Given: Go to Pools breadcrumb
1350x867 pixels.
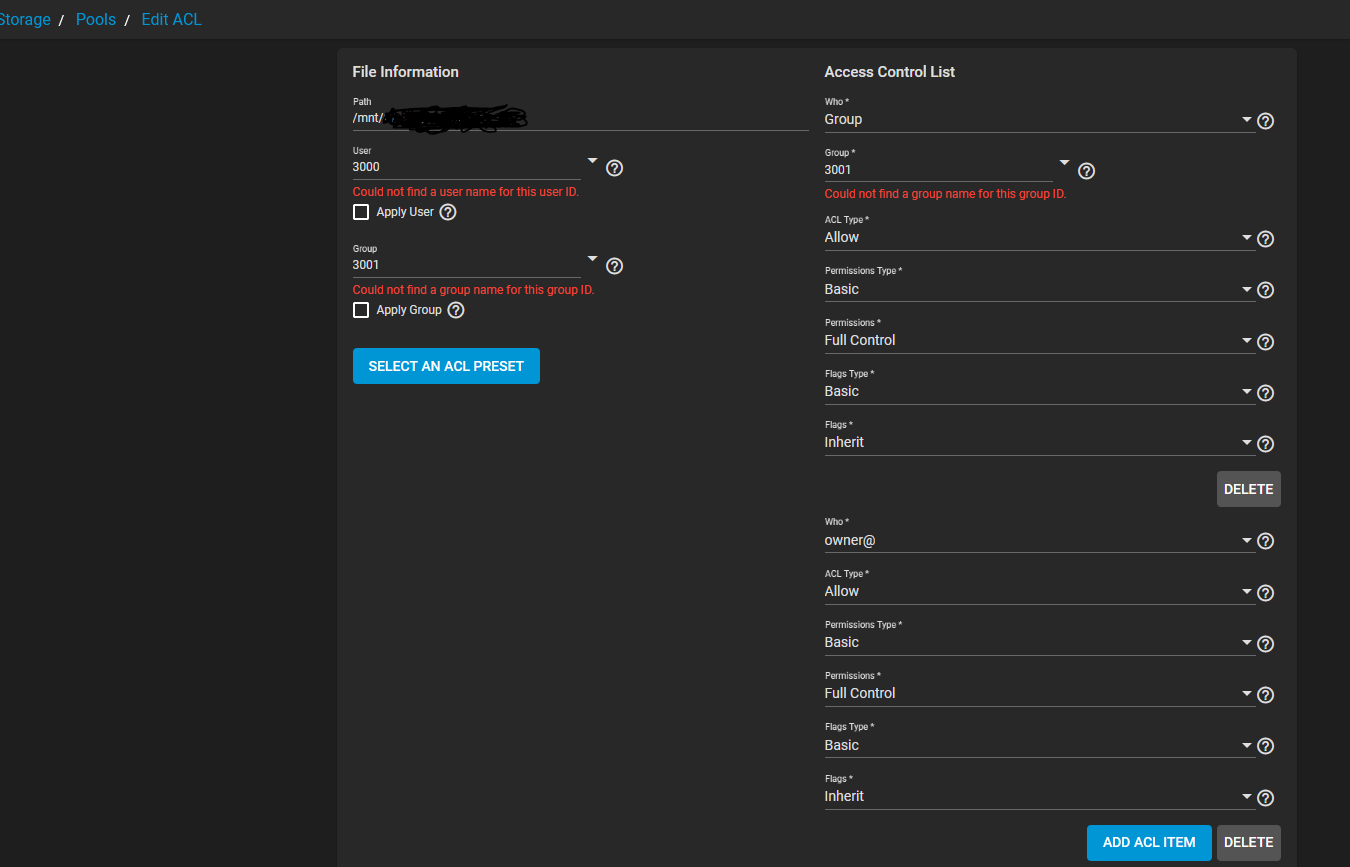Looking at the screenshot, I should click(x=96, y=19).
